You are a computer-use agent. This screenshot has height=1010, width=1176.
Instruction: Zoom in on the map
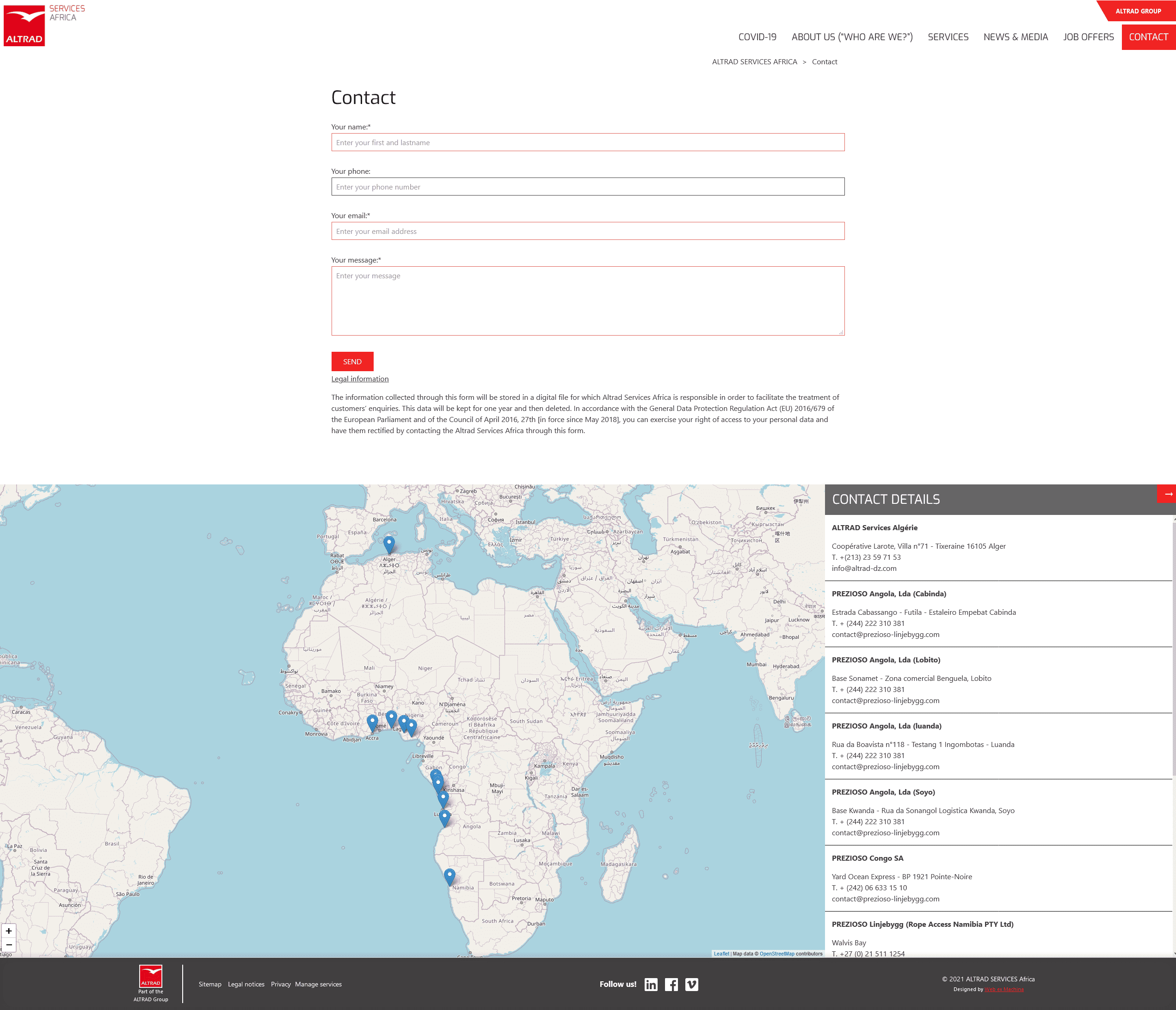point(9,931)
